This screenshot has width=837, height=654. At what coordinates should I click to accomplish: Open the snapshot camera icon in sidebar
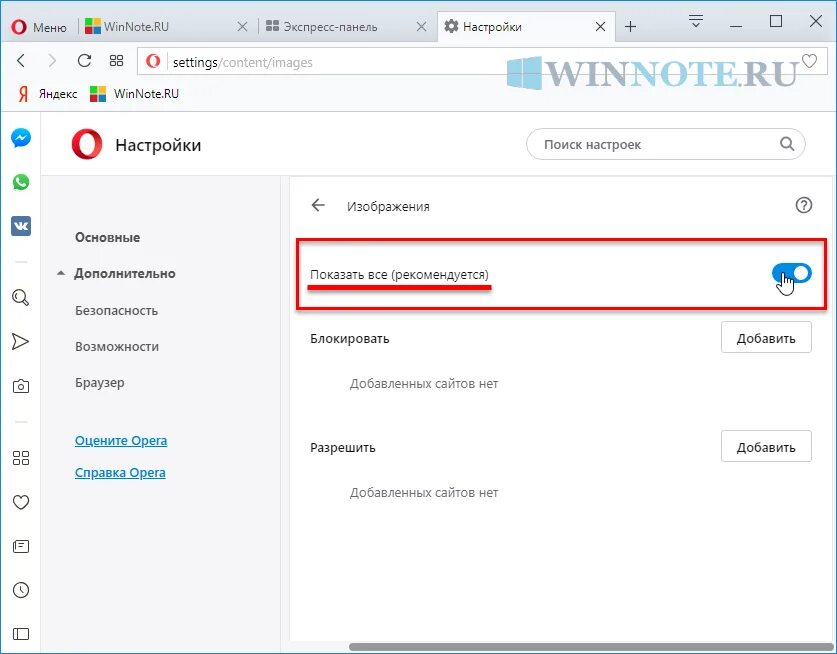coord(21,386)
